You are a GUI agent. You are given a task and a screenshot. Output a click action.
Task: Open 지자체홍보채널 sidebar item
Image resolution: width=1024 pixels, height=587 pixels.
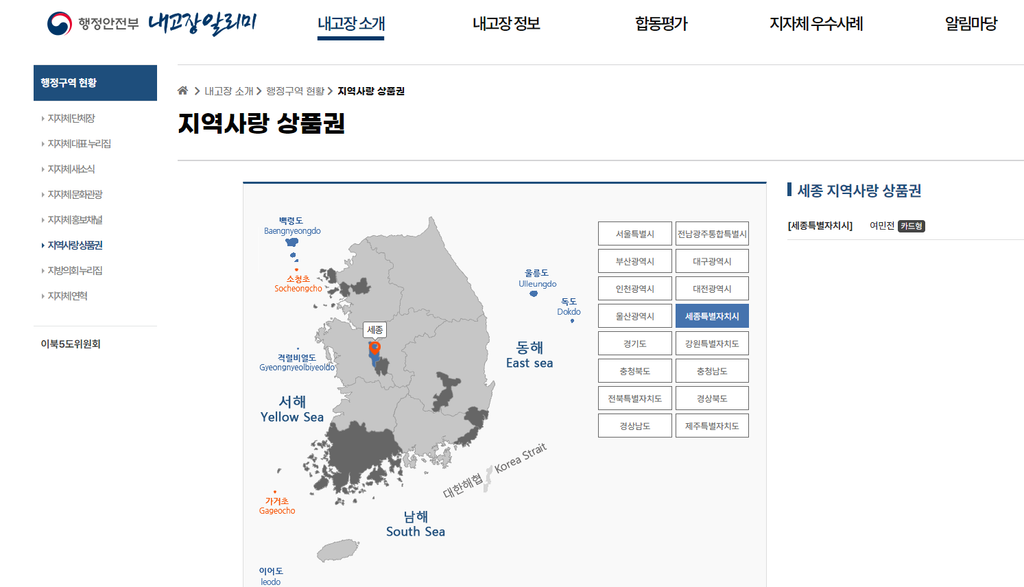click(x=75, y=220)
